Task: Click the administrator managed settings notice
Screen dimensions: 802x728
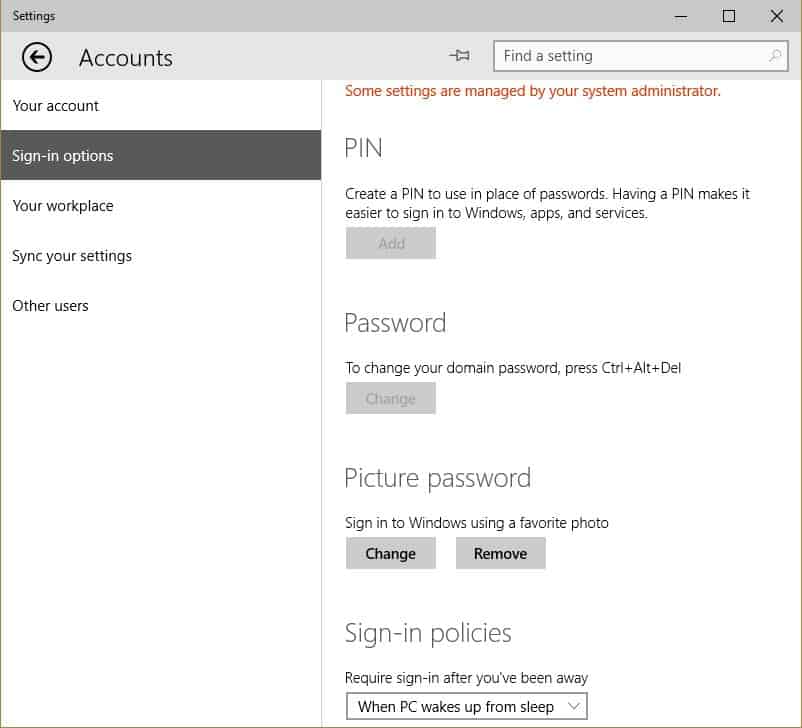Action: click(x=532, y=91)
